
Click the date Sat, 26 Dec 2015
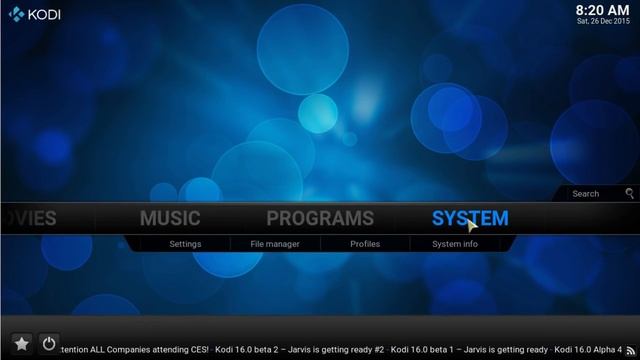click(603, 21)
